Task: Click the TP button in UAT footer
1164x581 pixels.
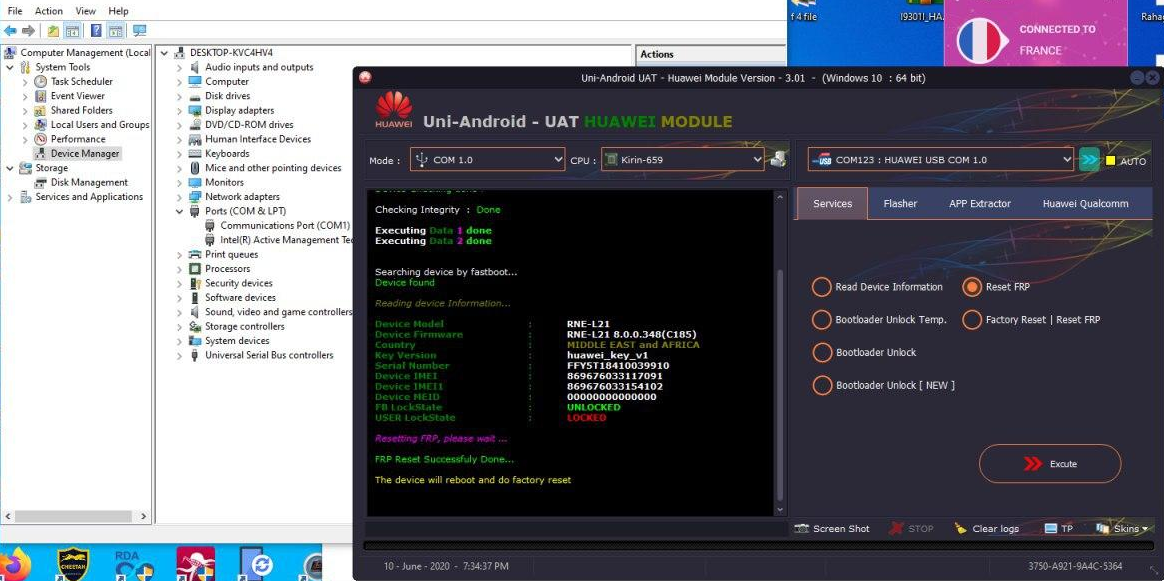Action: [1059, 528]
